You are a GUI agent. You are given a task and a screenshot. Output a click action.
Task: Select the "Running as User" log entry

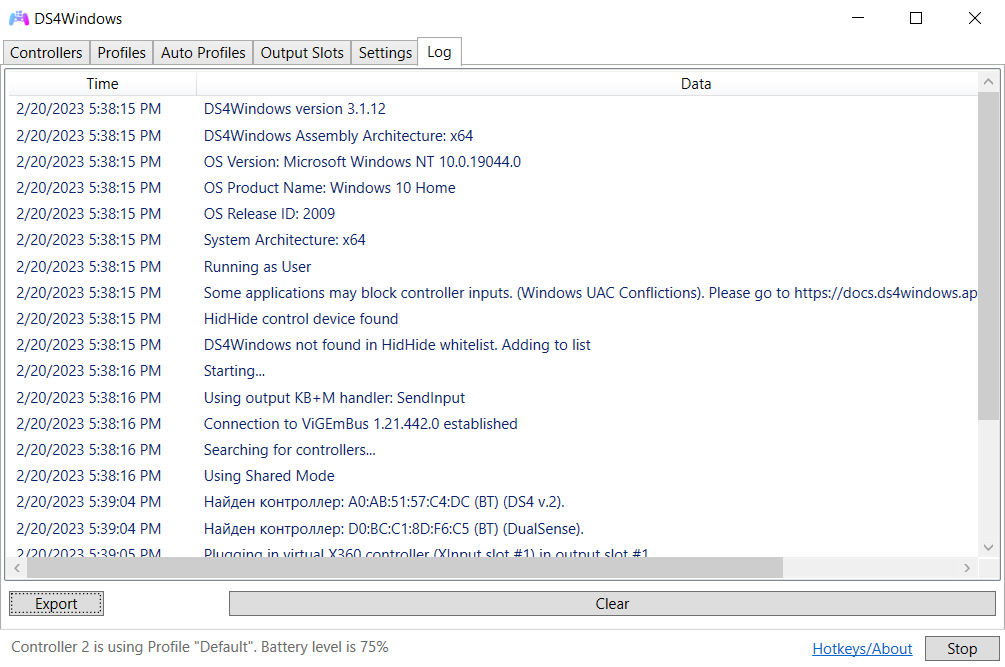click(493, 267)
